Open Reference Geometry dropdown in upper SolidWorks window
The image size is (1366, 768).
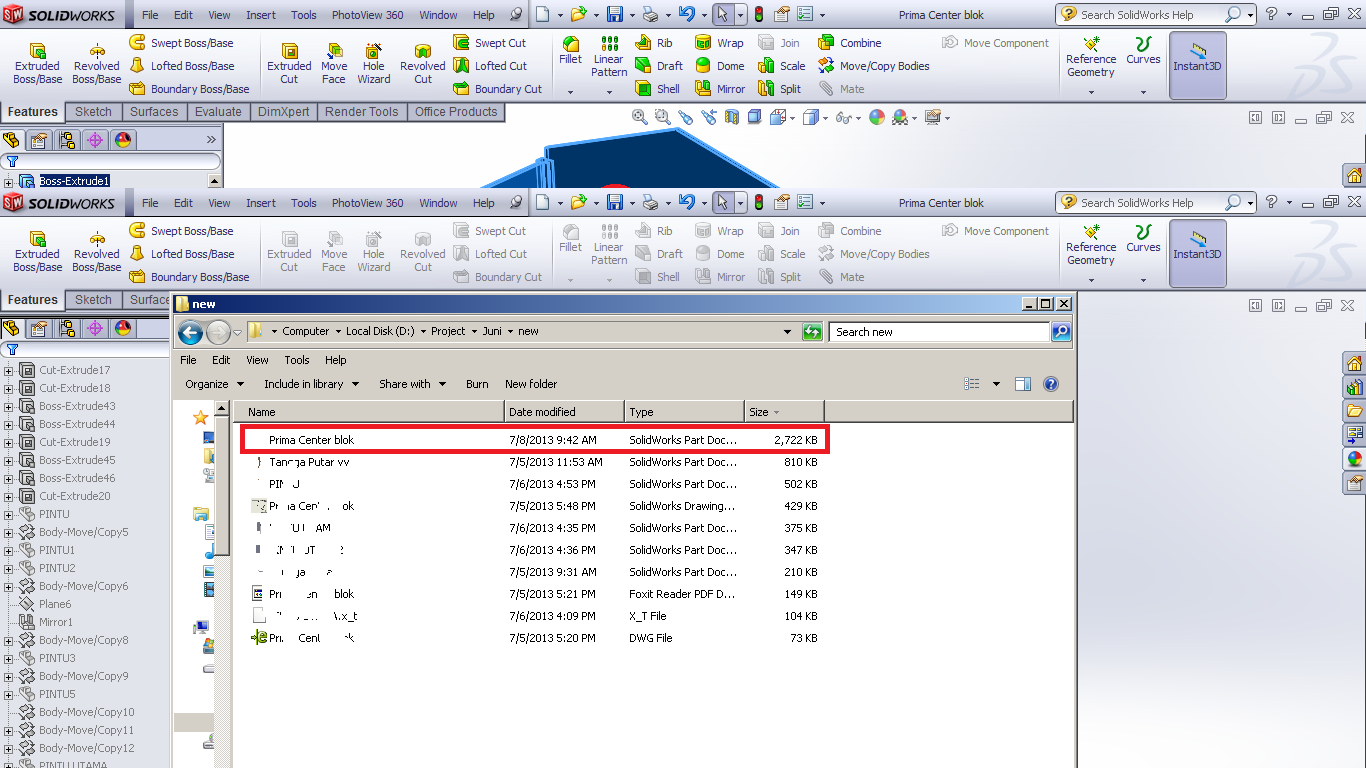tap(1090, 92)
